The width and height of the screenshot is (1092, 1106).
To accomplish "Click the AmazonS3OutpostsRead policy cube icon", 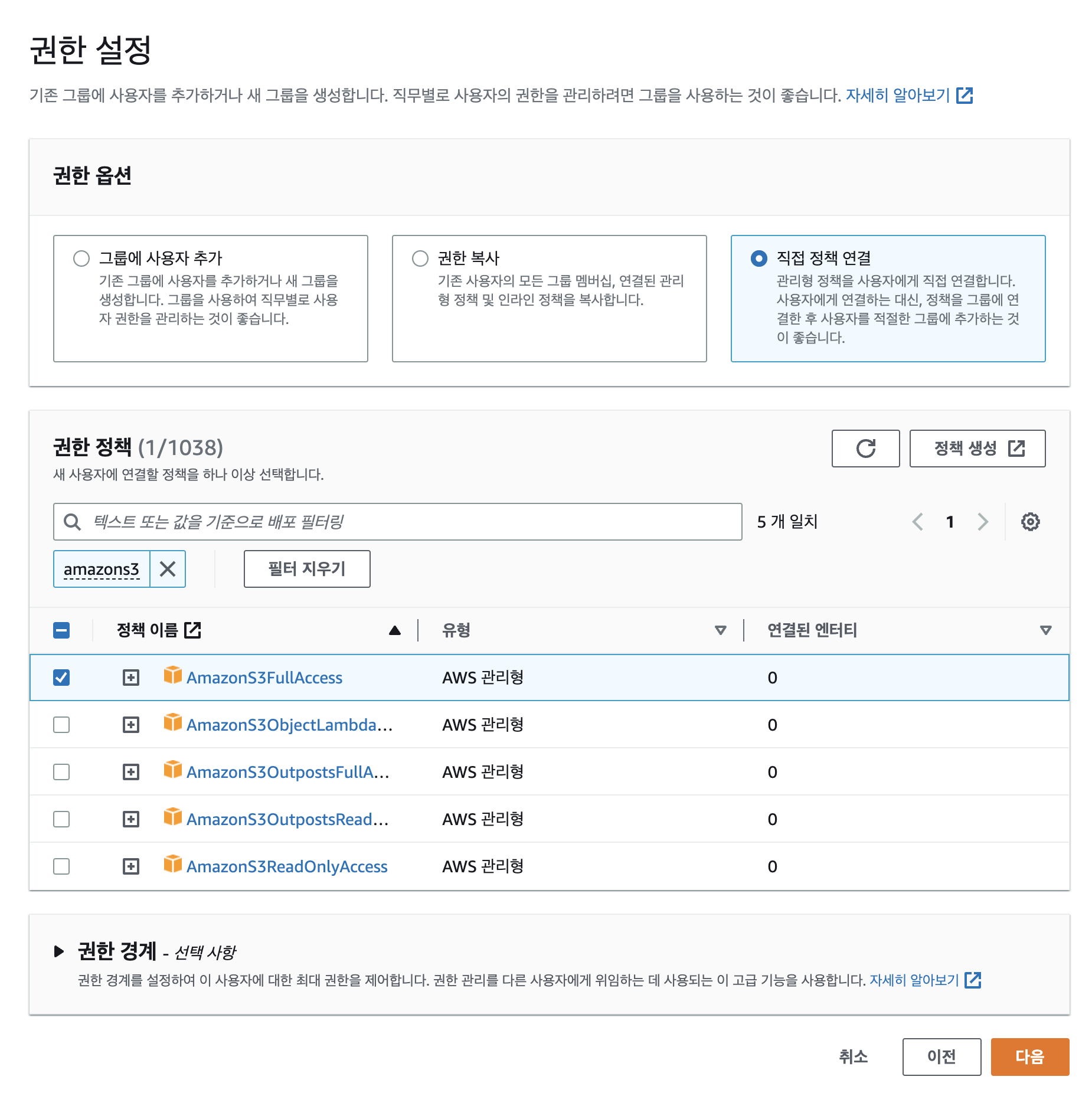I will coord(173,816).
